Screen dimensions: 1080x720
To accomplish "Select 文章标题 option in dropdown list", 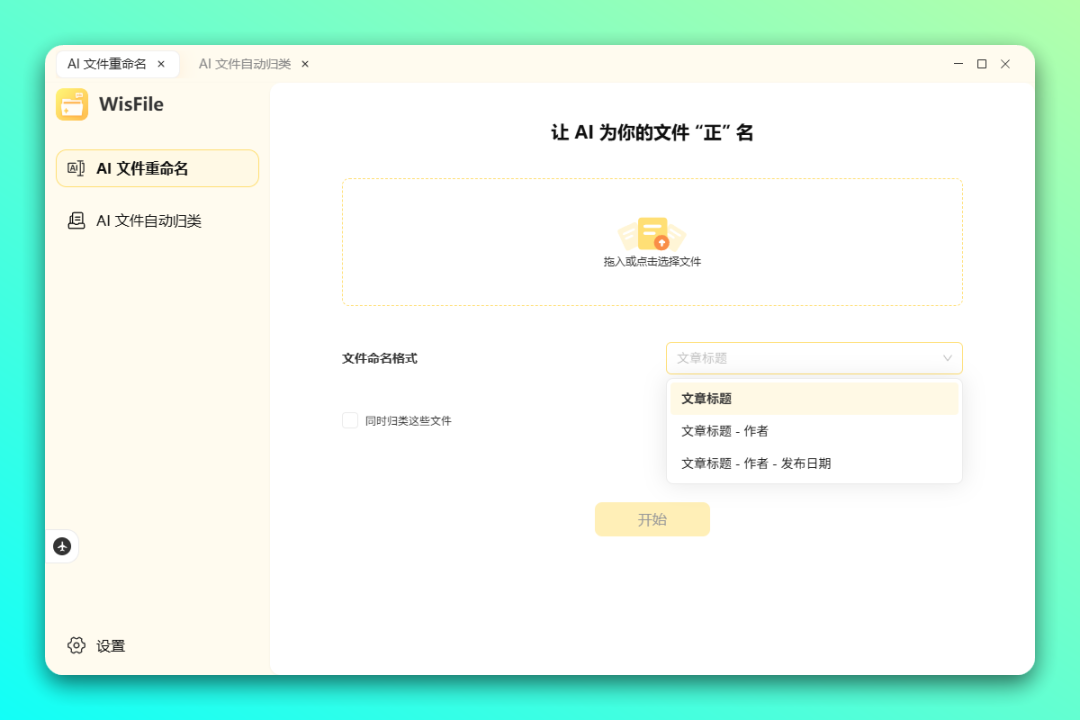I will 706,398.
